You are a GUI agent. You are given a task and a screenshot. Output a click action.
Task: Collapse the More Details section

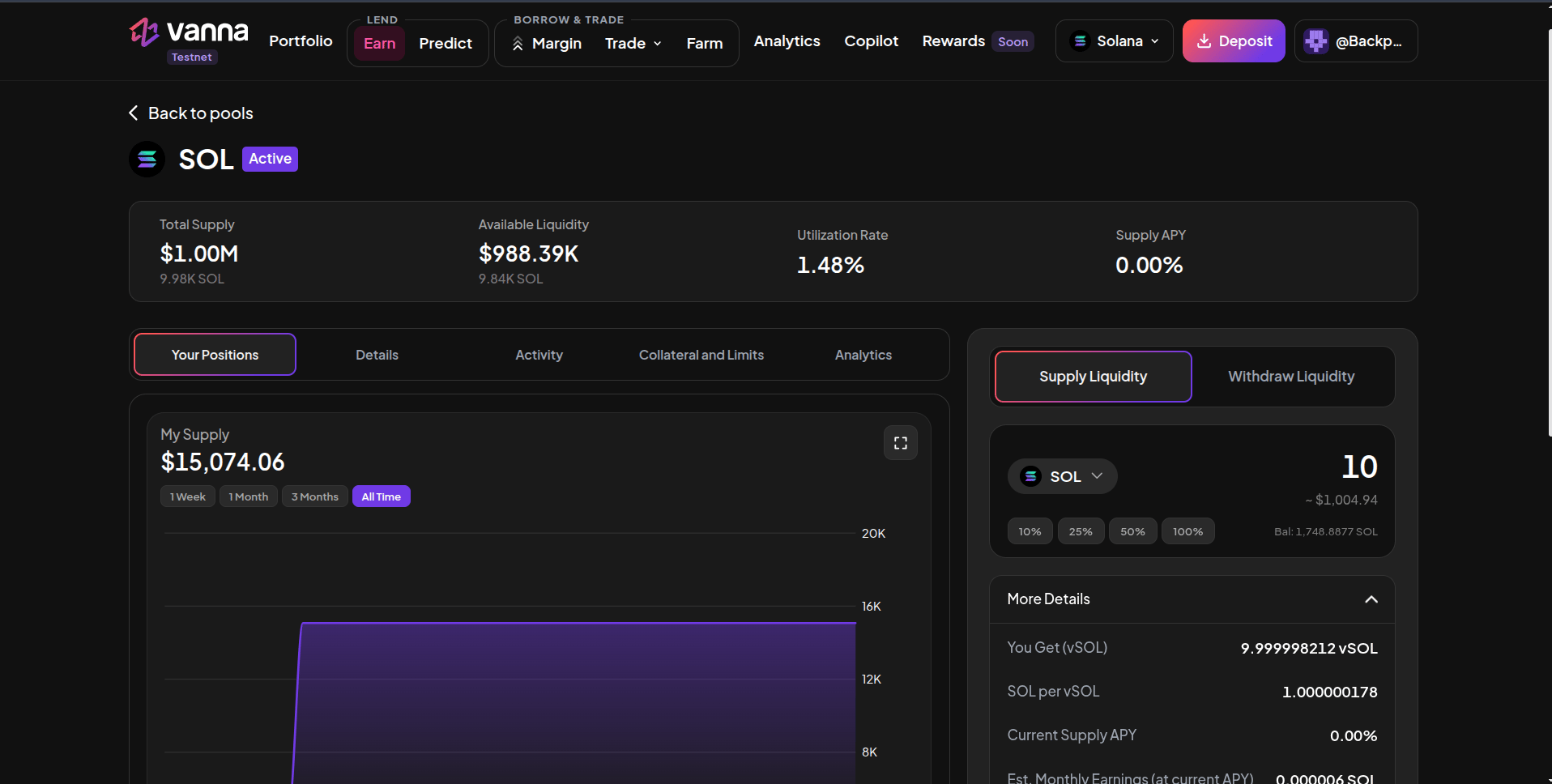[x=1371, y=599]
